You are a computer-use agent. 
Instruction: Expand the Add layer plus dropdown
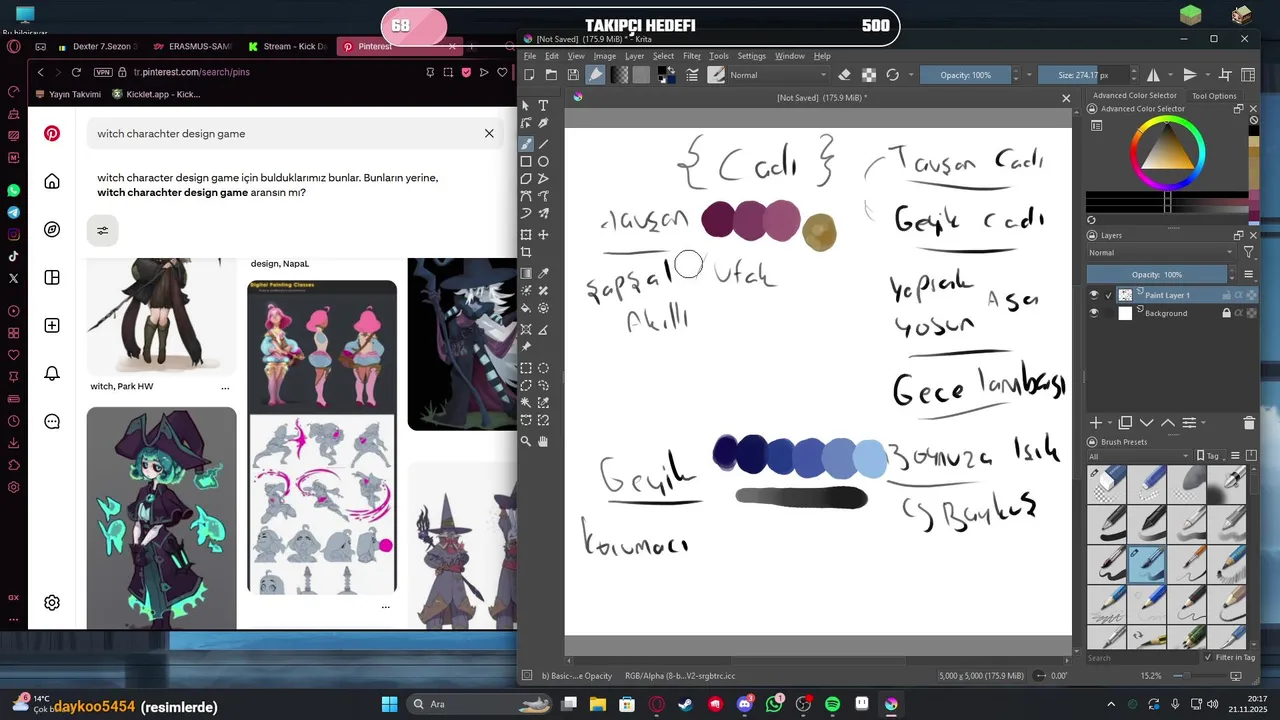click(1108, 423)
